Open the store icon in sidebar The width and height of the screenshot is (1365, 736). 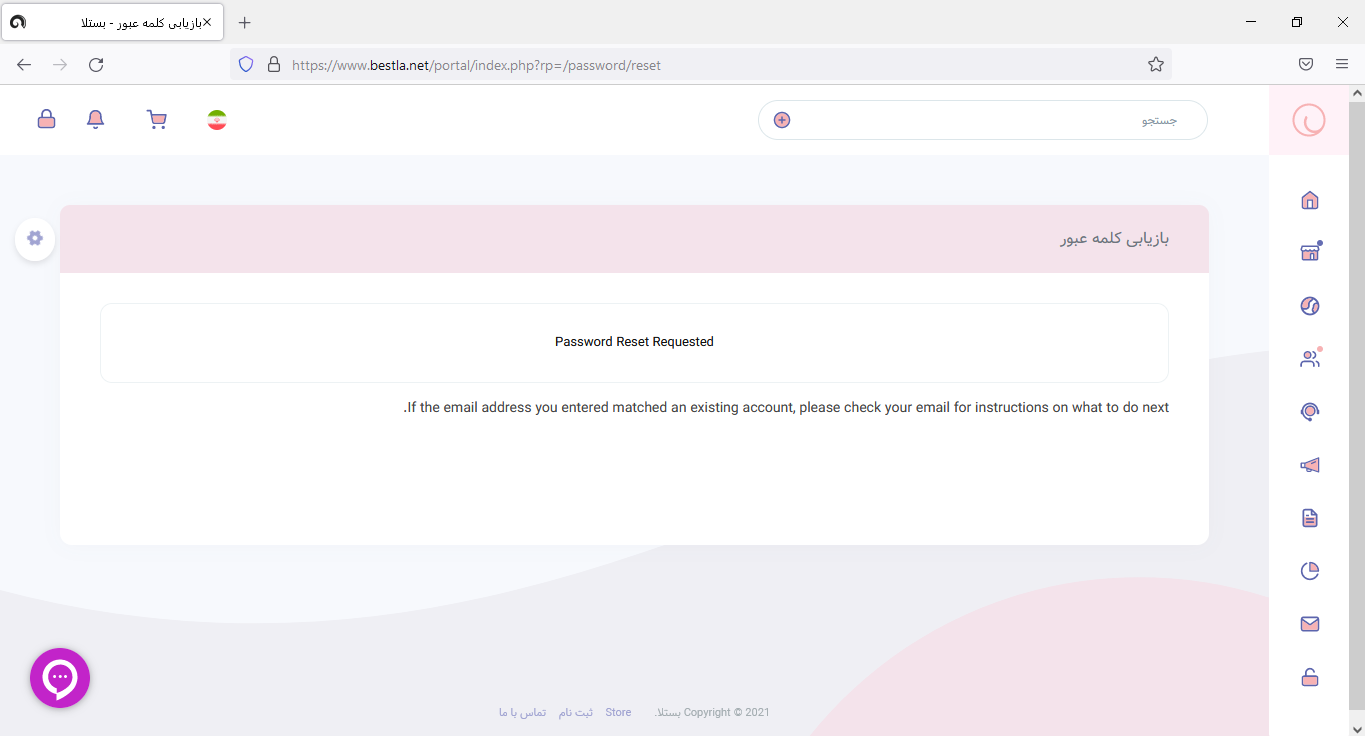point(1310,252)
